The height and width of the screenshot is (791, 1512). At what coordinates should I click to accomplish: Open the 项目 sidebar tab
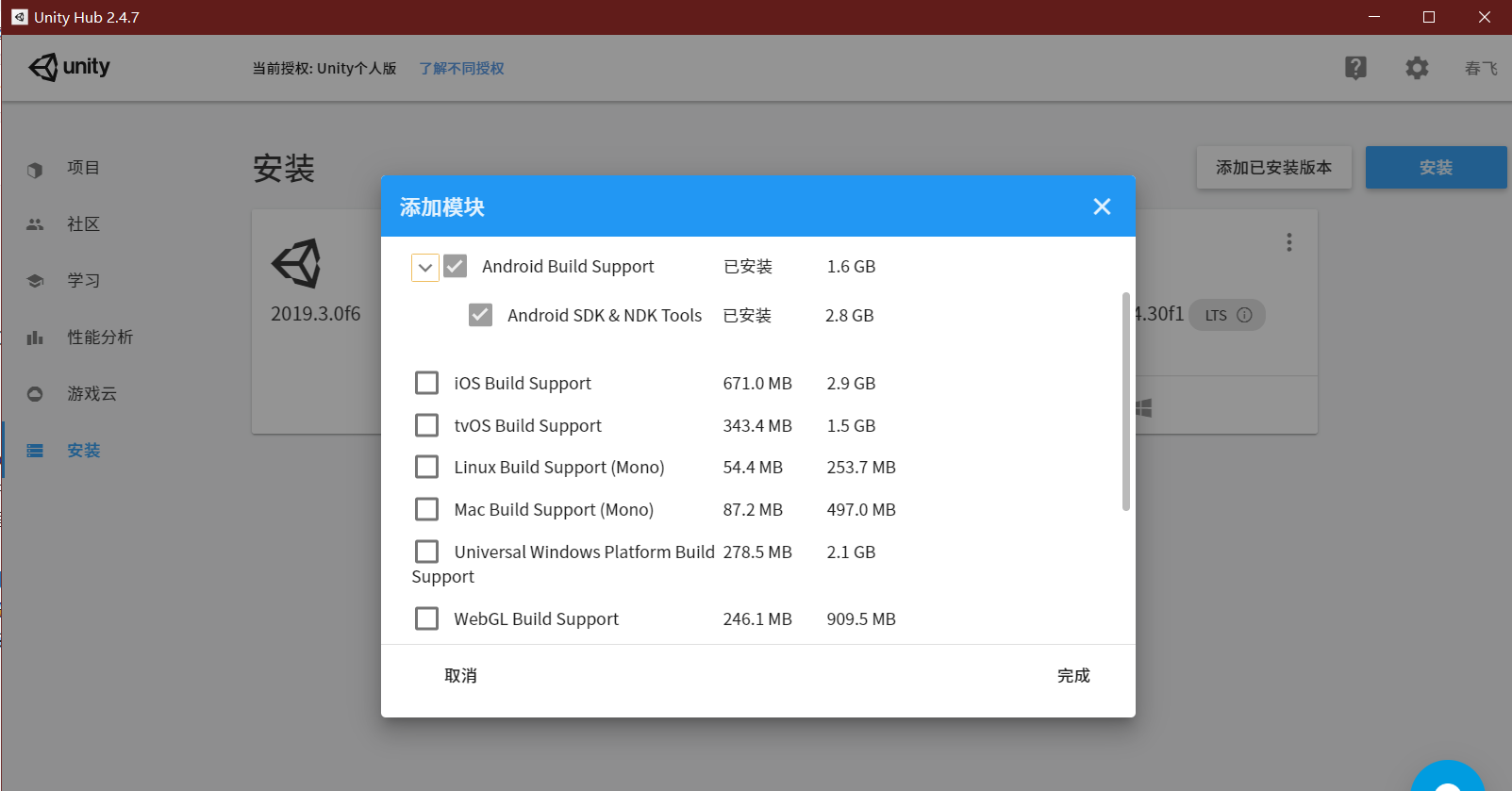pos(83,168)
